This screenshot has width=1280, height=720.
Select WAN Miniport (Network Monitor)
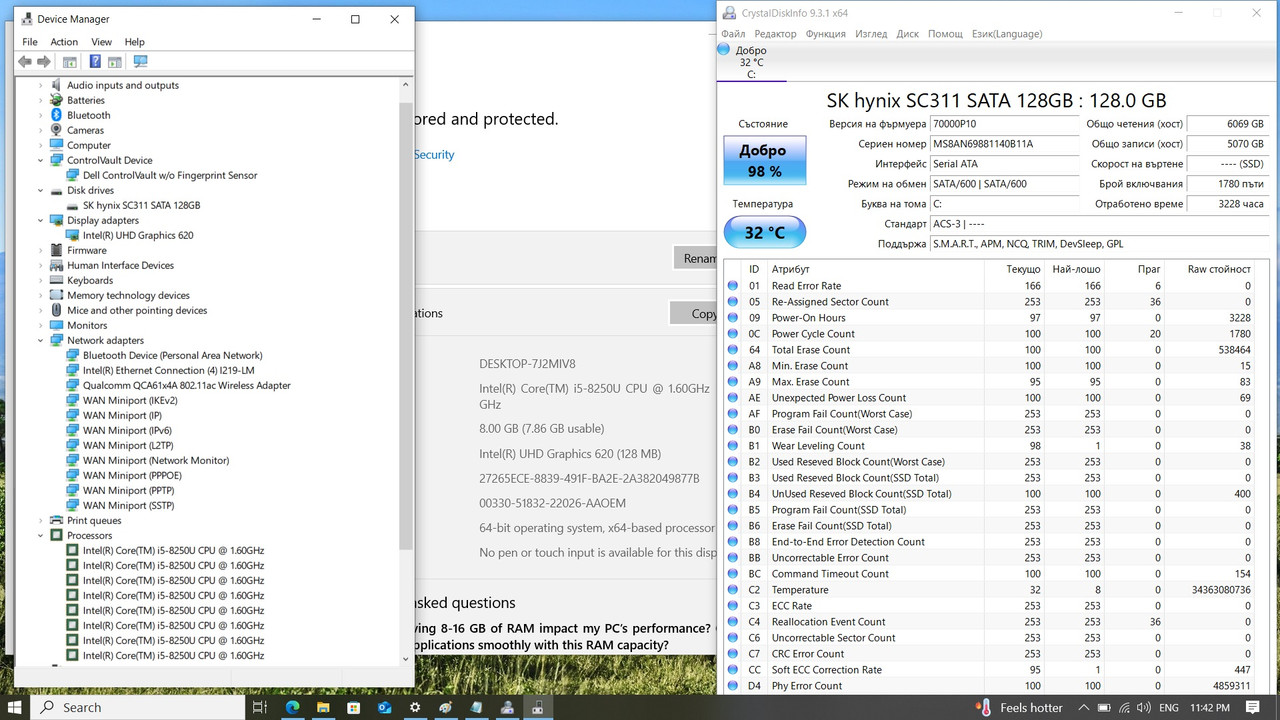(155, 460)
